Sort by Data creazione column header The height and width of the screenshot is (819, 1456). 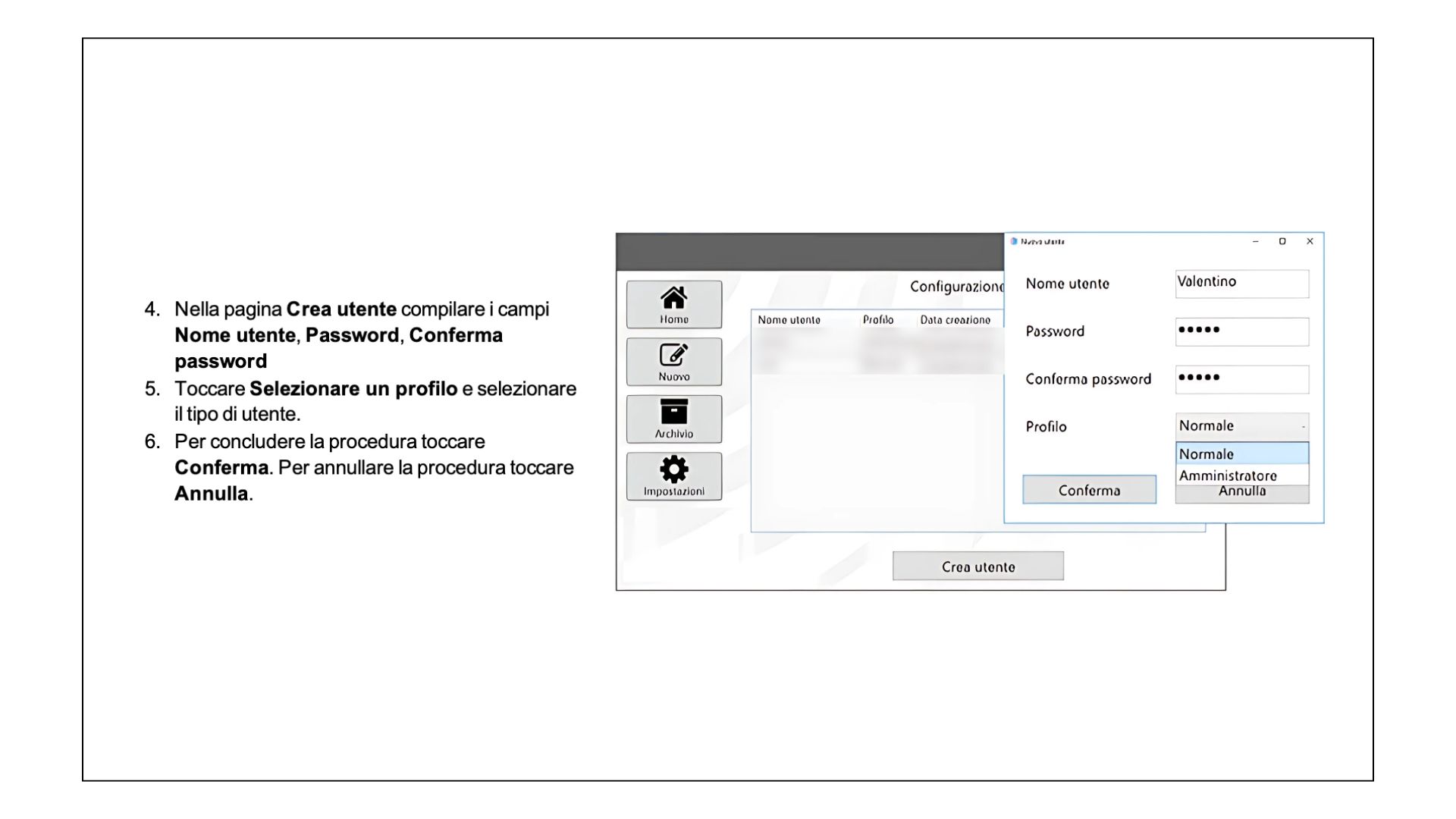pos(955,320)
